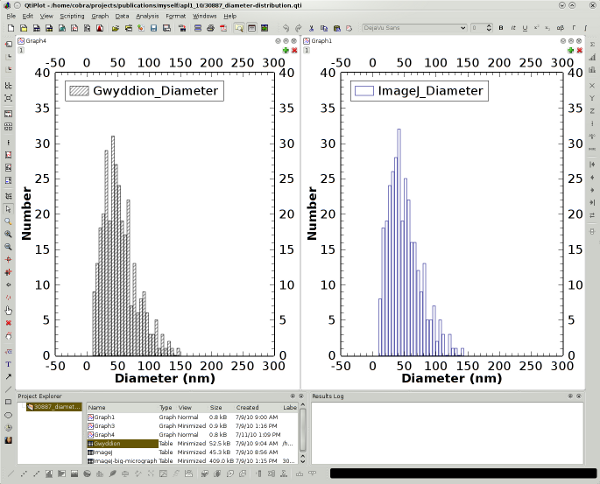Image resolution: width=600 pixels, height=484 pixels.
Task: Open the Edit menu
Action: pyautogui.click(x=28, y=16)
